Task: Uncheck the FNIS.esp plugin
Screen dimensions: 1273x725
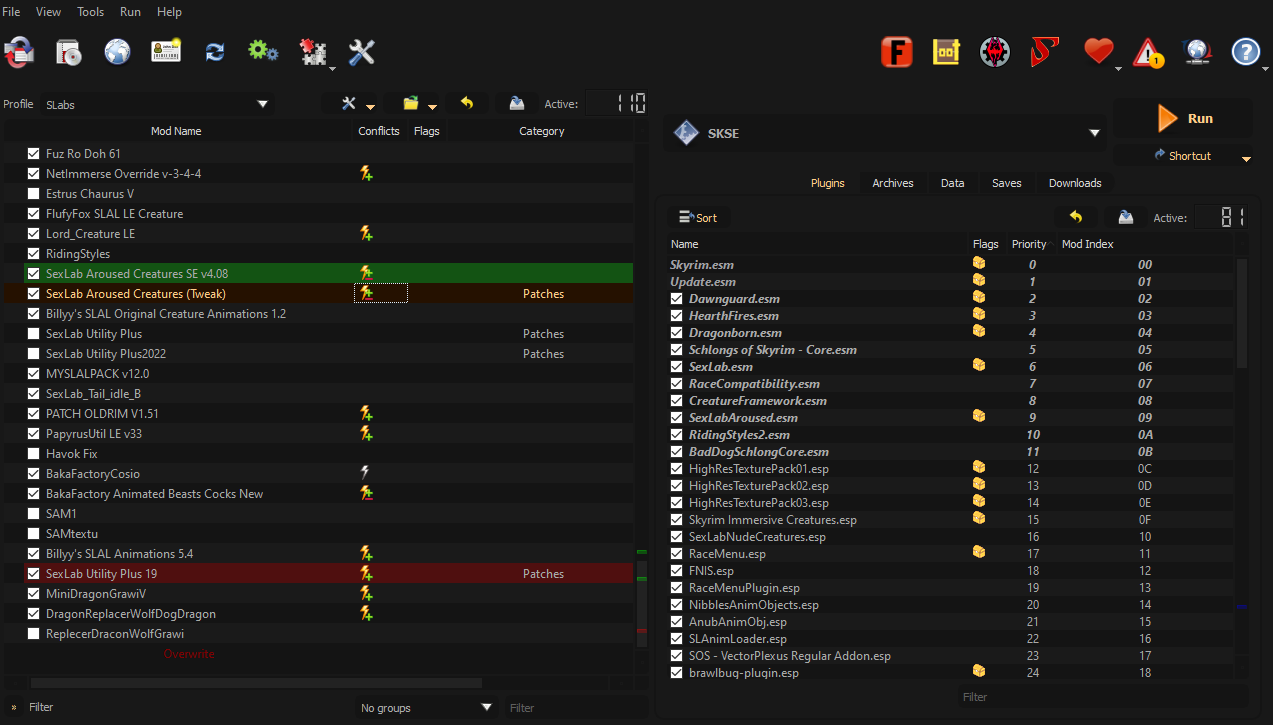Action: coord(676,571)
